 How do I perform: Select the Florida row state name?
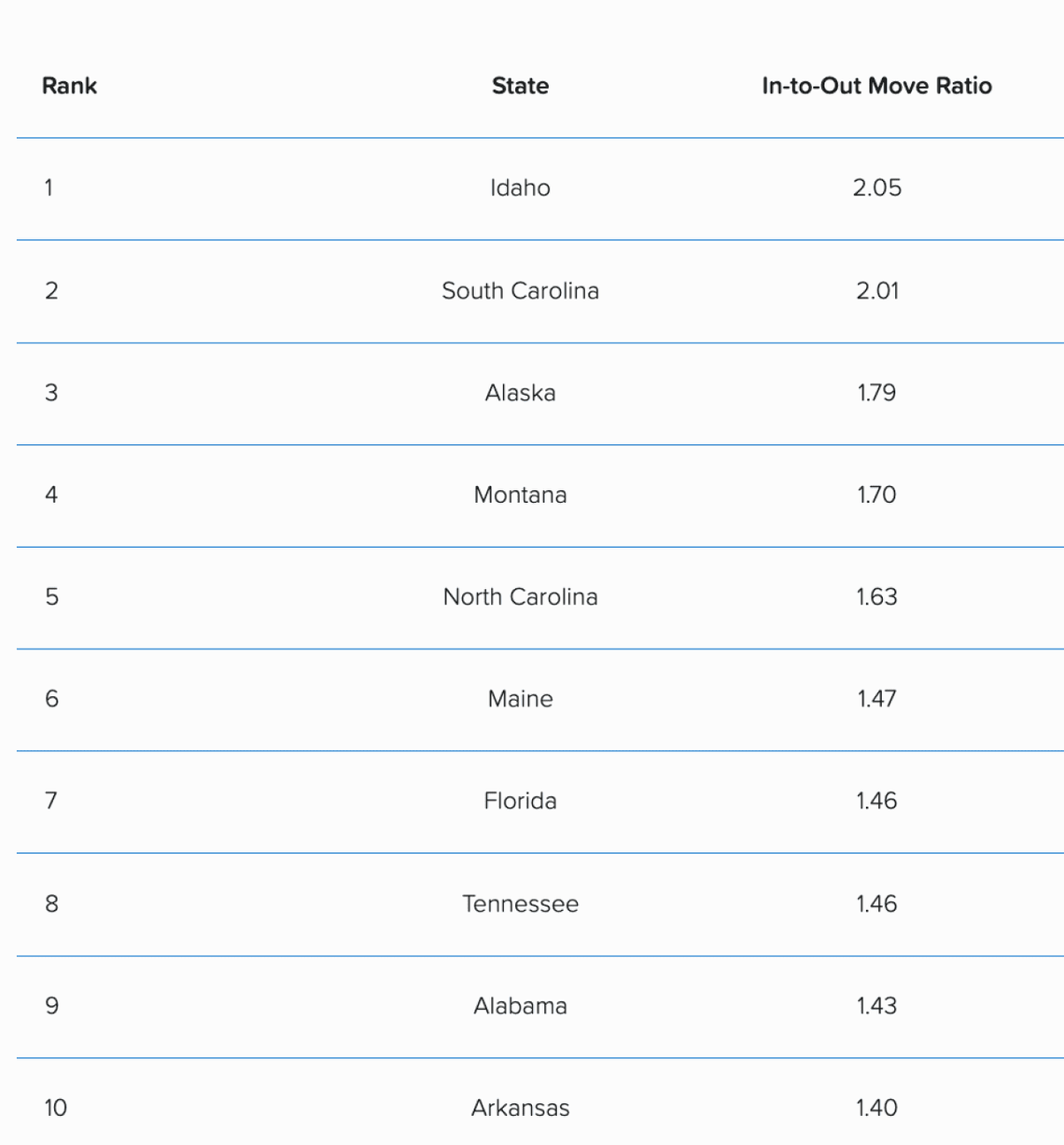point(520,801)
